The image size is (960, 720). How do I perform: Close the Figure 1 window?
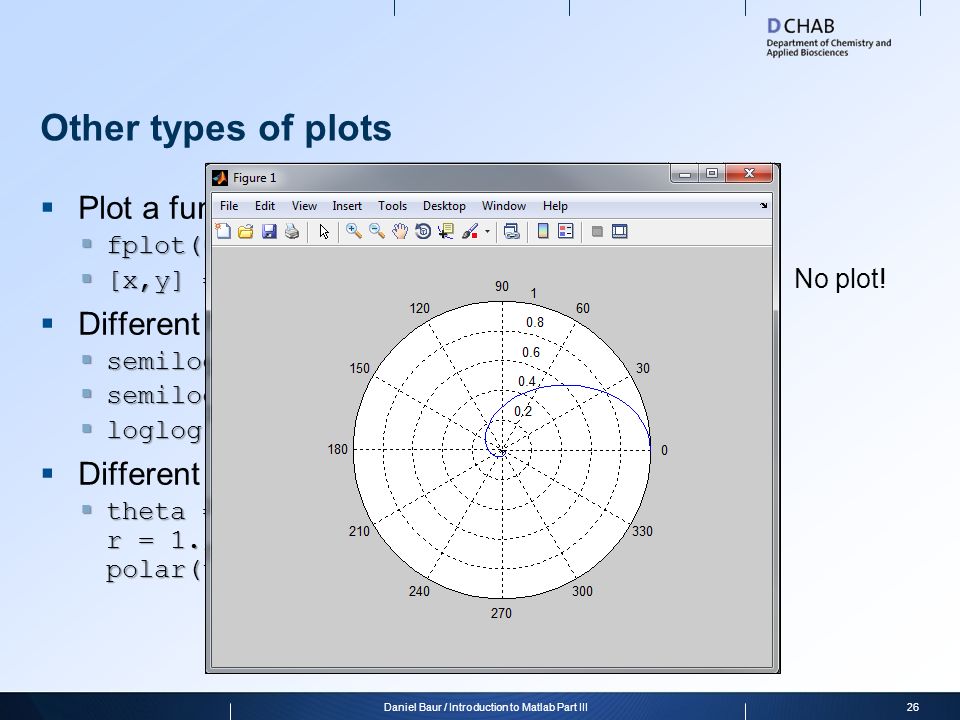[749, 174]
